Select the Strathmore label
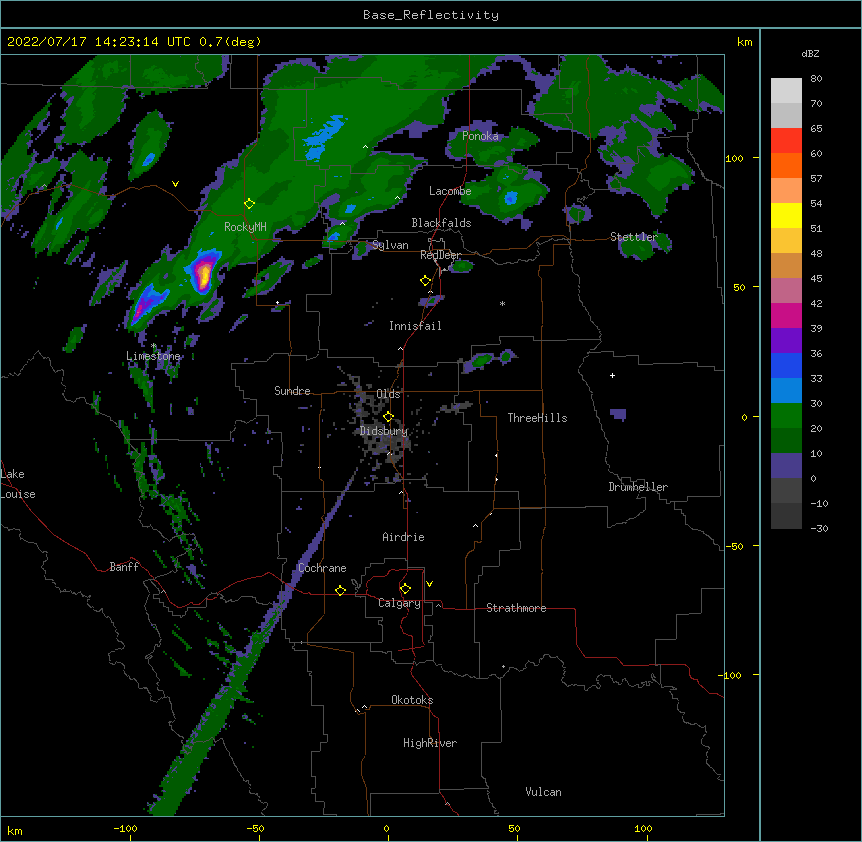 pyautogui.click(x=516, y=608)
